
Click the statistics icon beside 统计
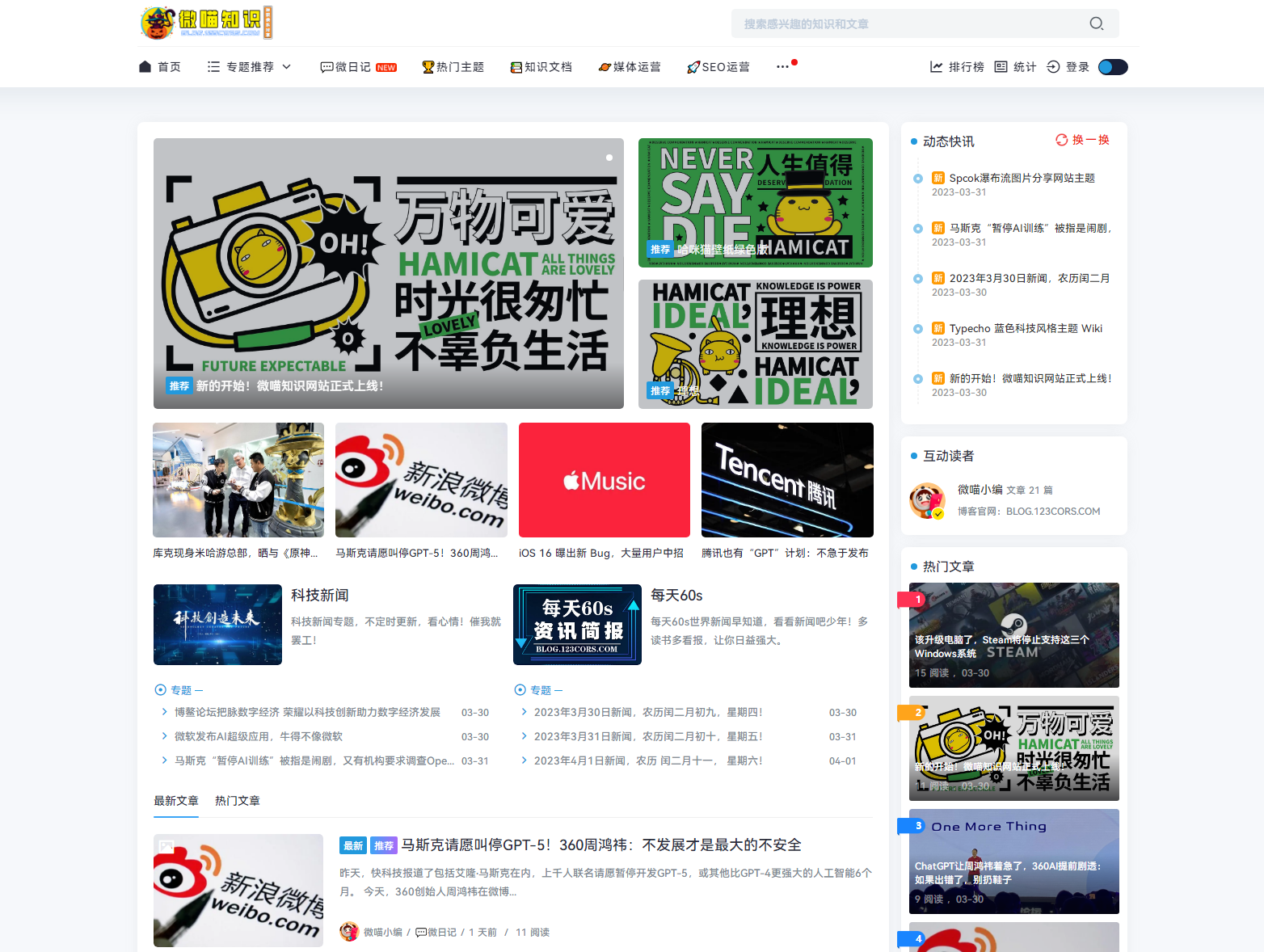1001,67
